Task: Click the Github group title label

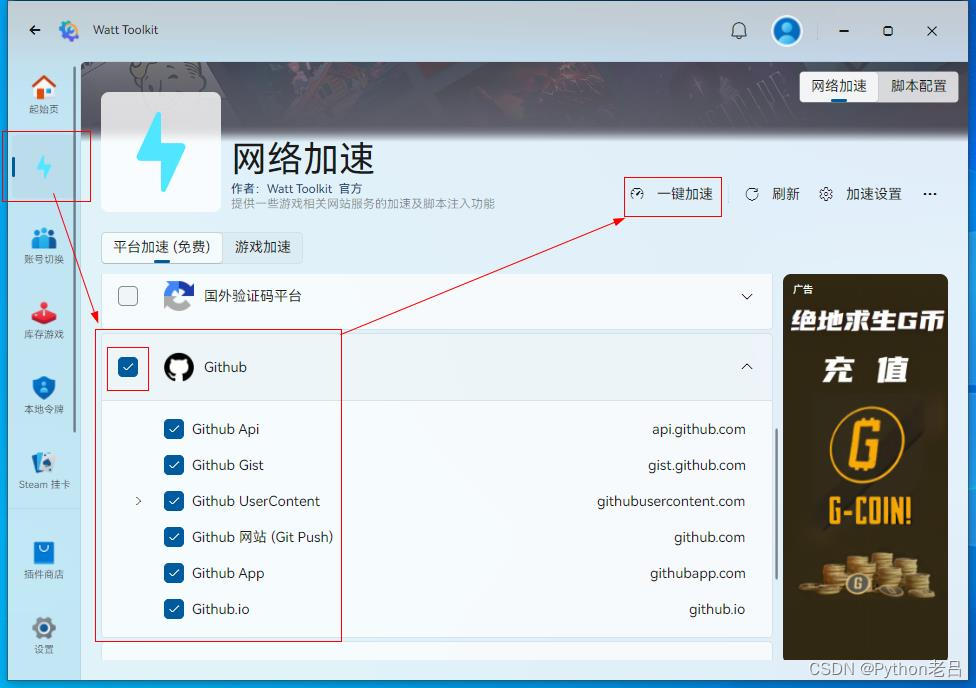Action: point(225,367)
